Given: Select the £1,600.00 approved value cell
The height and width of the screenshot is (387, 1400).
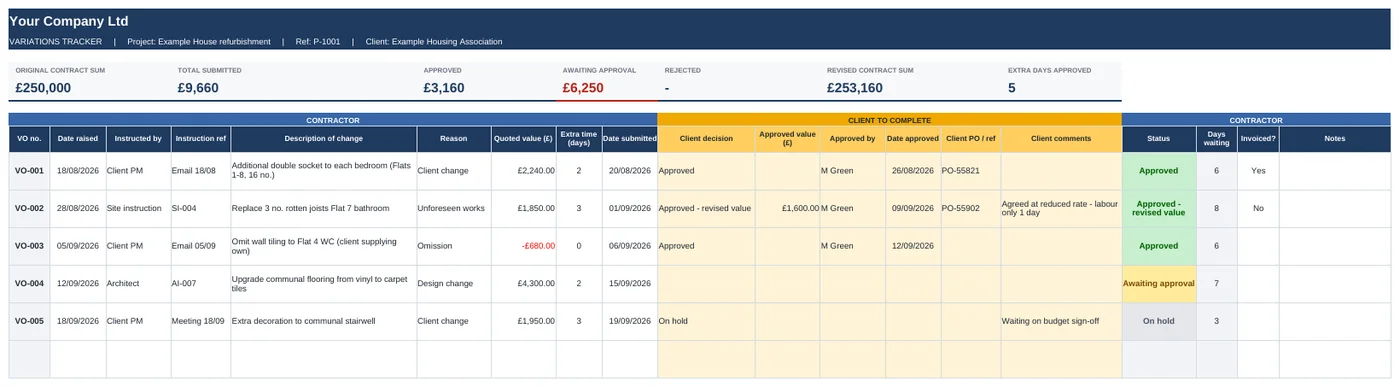Looking at the screenshot, I should point(787,209).
